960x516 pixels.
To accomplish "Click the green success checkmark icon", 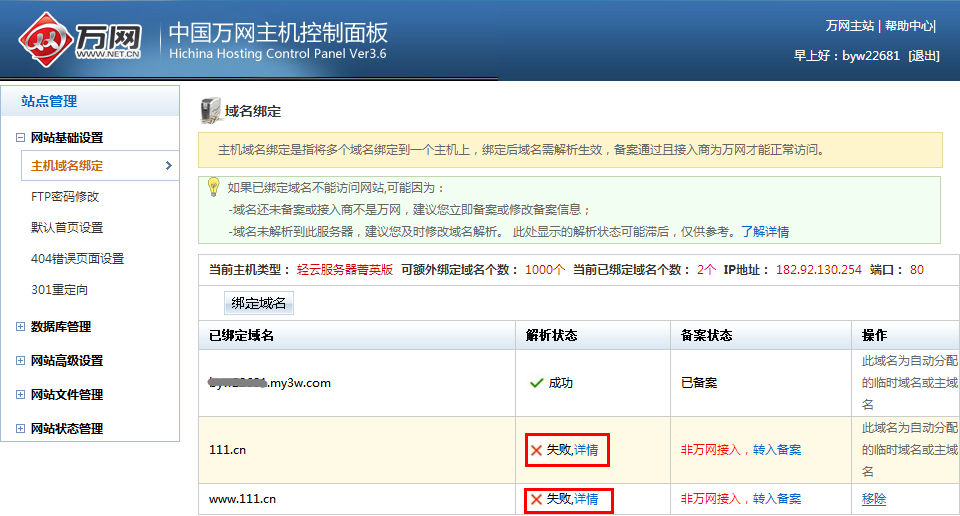I will (x=537, y=383).
